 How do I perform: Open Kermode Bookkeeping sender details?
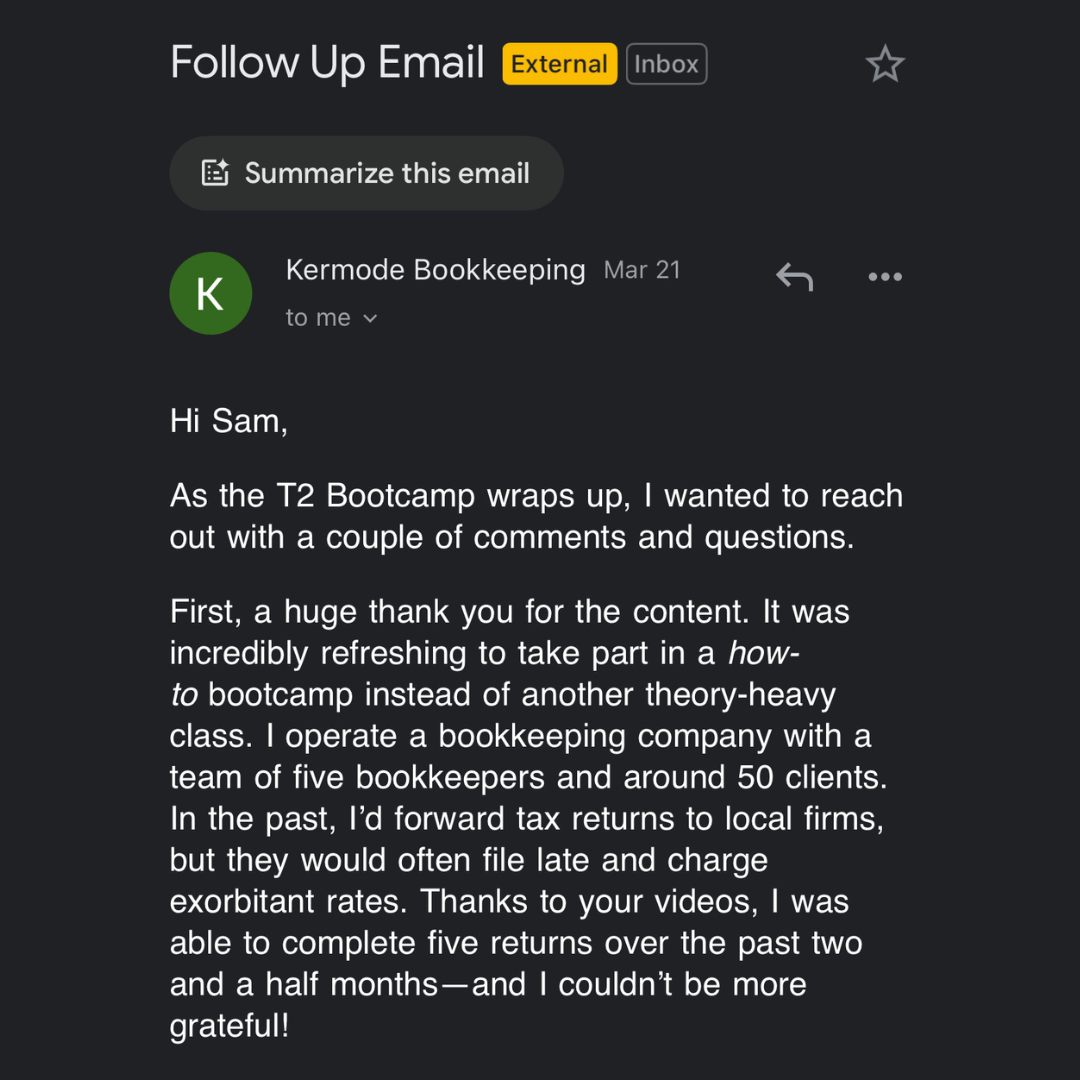point(435,270)
